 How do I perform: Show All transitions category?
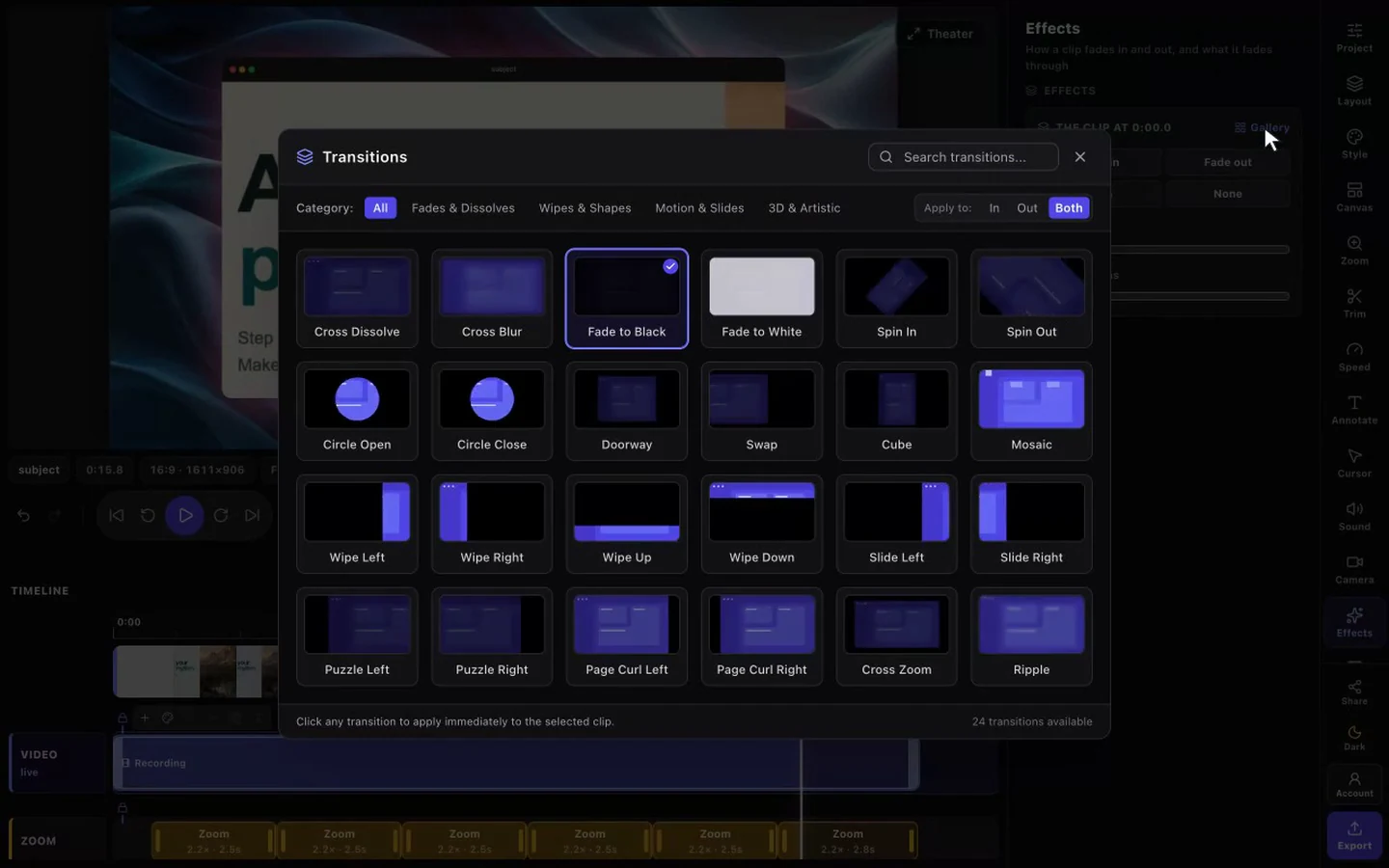pyautogui.click(x=380, y=207)
